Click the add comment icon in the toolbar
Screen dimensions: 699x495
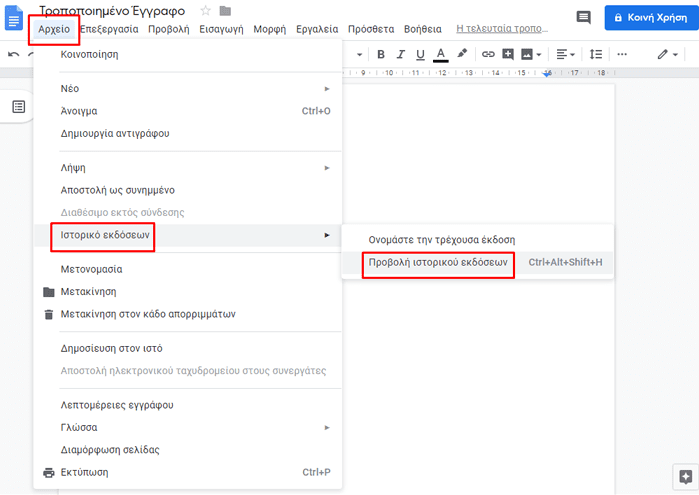(508, 54)
